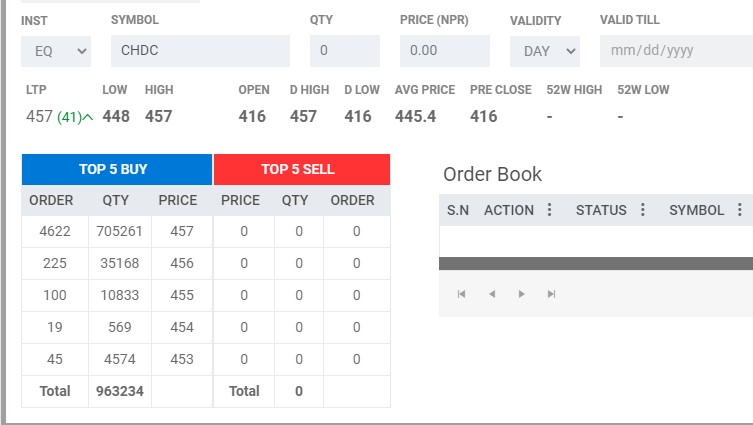753x425 pixels.
Task: Focus the QTY input field
Action: click(x=344, y=51)
